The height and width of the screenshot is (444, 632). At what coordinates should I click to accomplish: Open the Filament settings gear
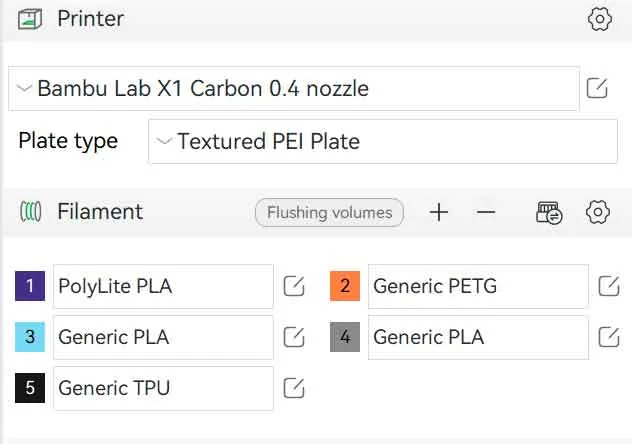point(598,212)
